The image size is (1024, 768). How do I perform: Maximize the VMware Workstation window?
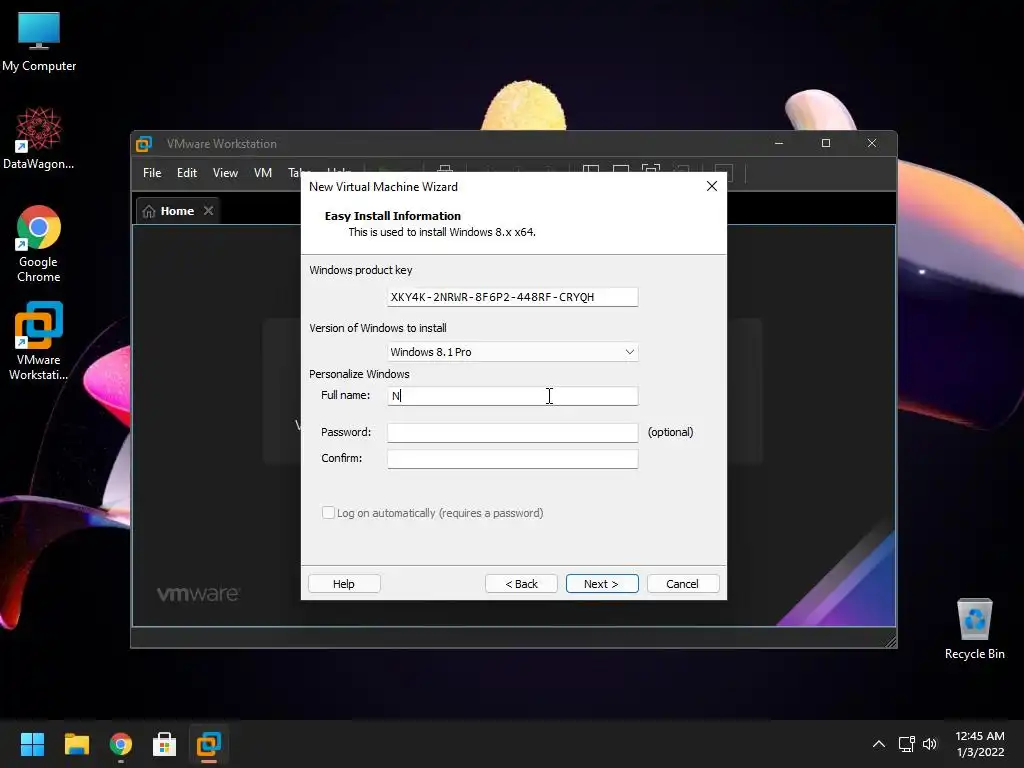point(826,144)
